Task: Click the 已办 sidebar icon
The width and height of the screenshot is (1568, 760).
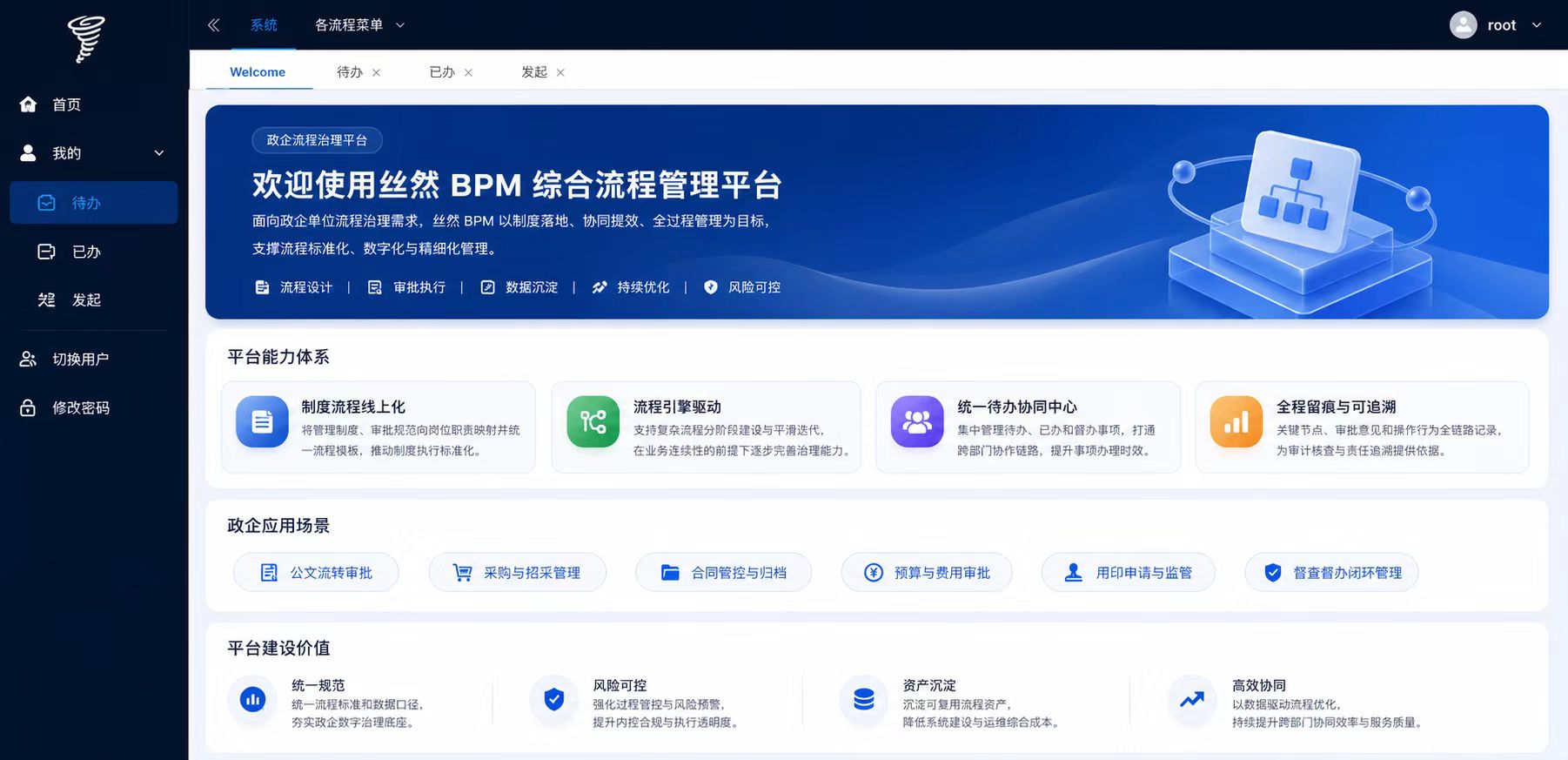Action: (x=47, y=252)
